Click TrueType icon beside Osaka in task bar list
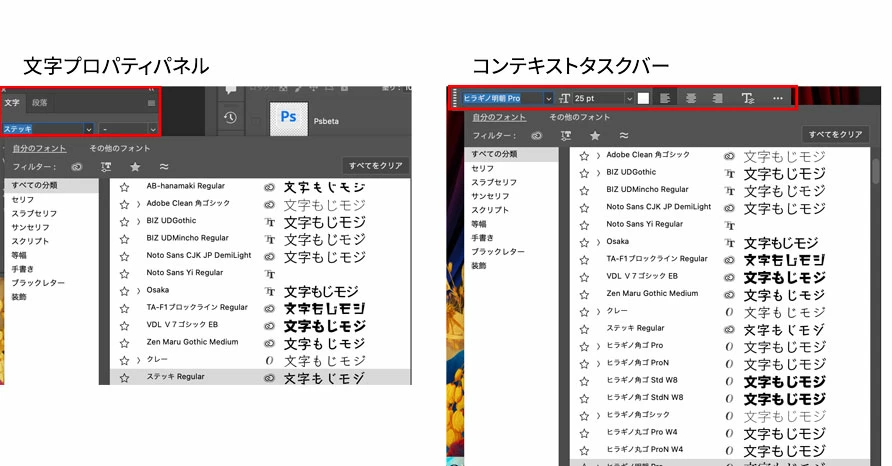The width and height of the screenshot is (892, 466). coord(729,243)
